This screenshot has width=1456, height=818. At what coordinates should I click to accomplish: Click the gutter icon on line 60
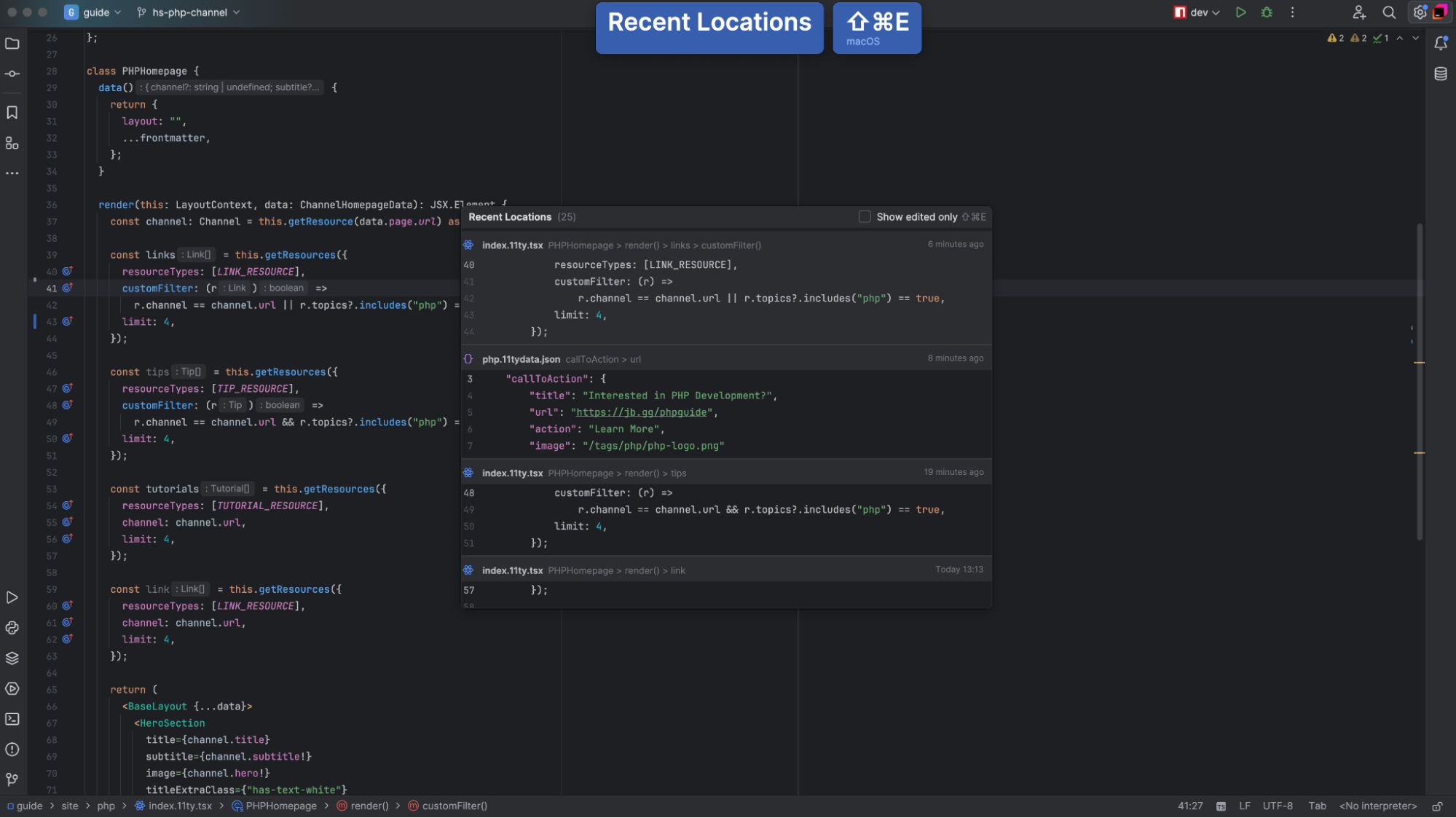click(x=67, y=605)
